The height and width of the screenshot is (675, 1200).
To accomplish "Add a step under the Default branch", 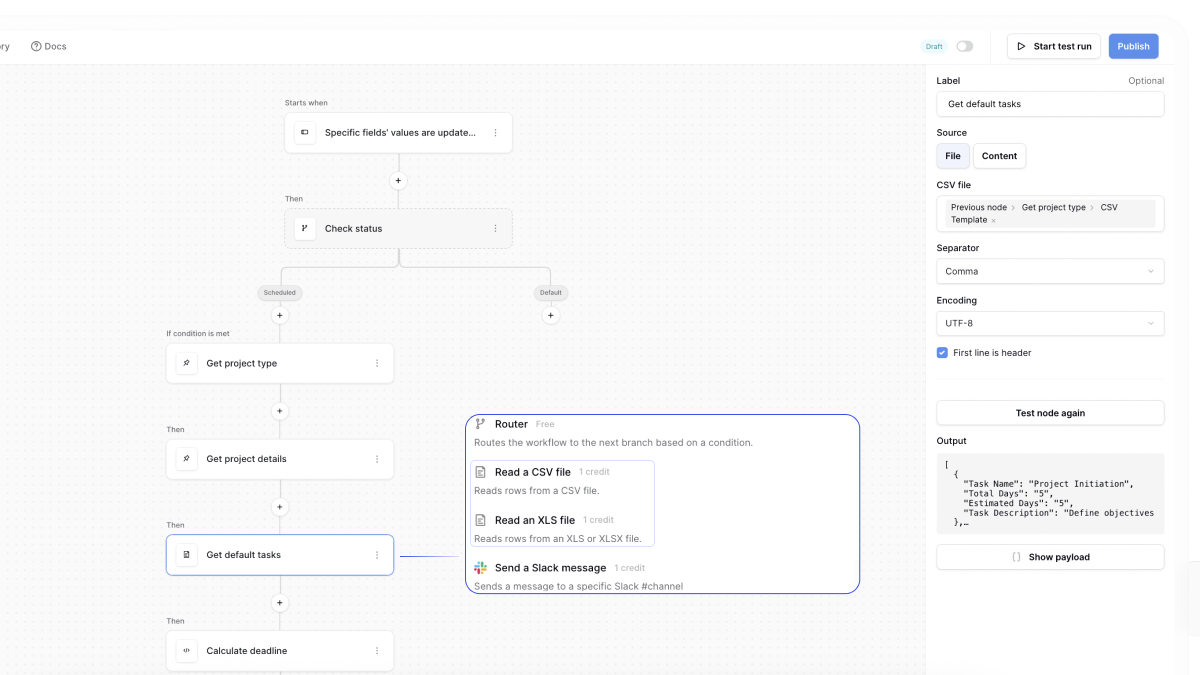I will click(550, 315).
